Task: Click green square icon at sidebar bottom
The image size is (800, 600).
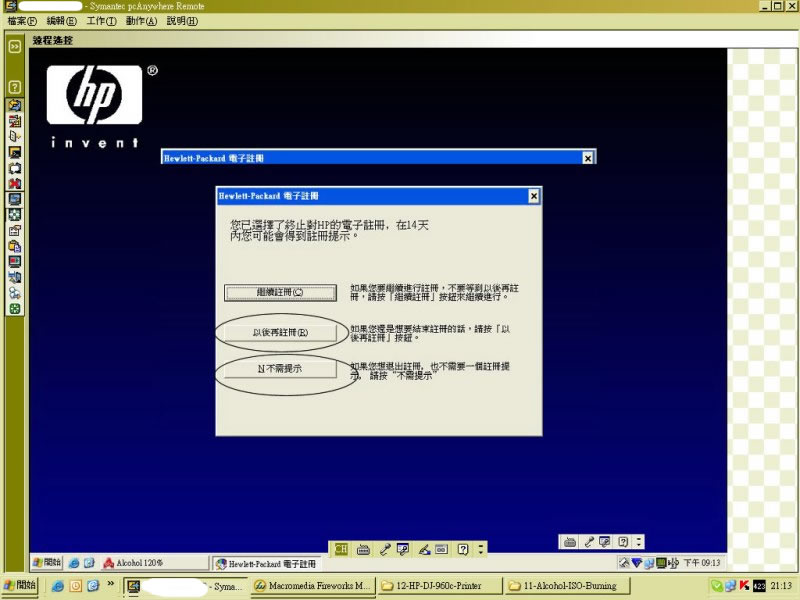Action: [x=15, y=309]
